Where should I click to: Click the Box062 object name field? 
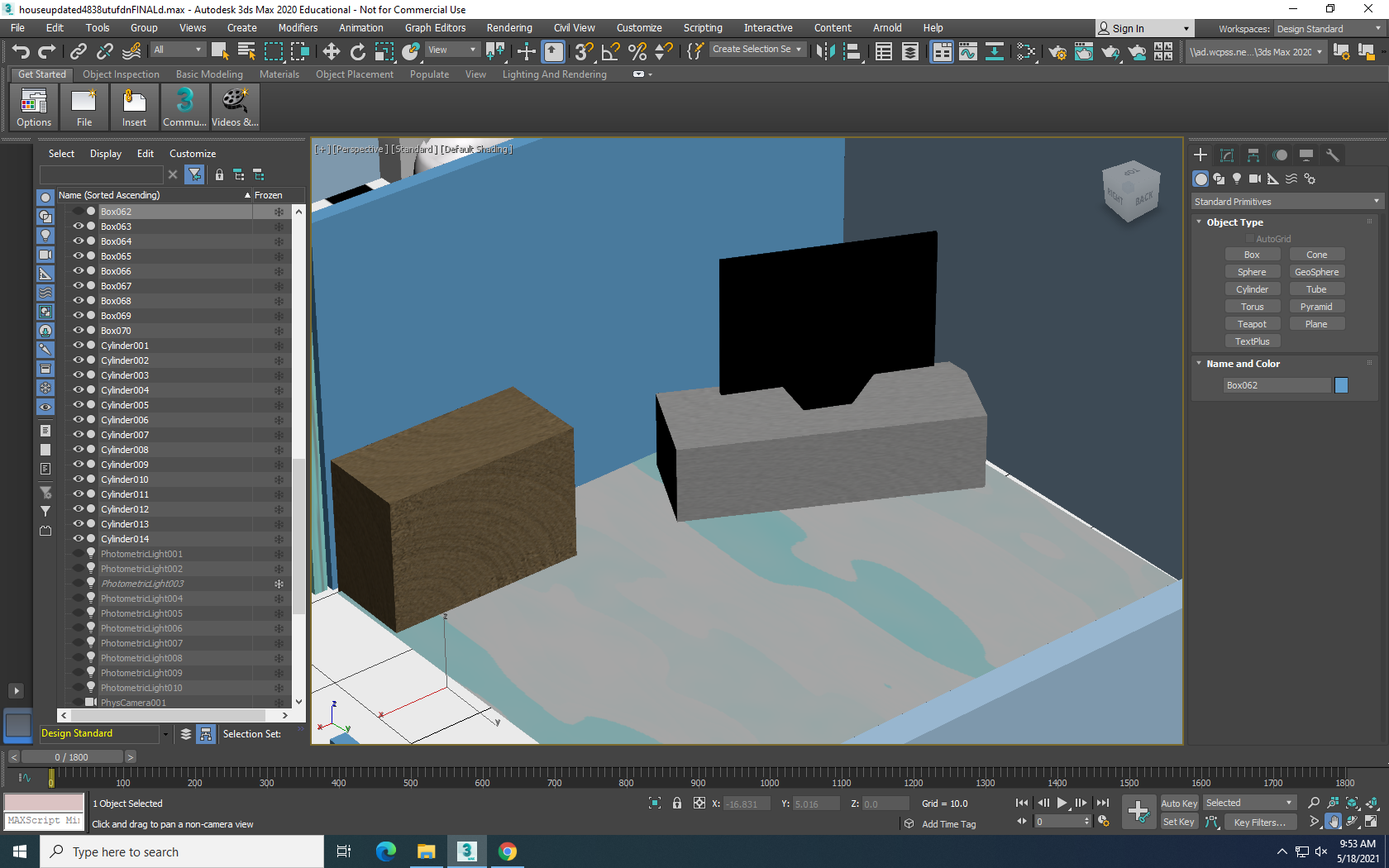point(1277,385)
